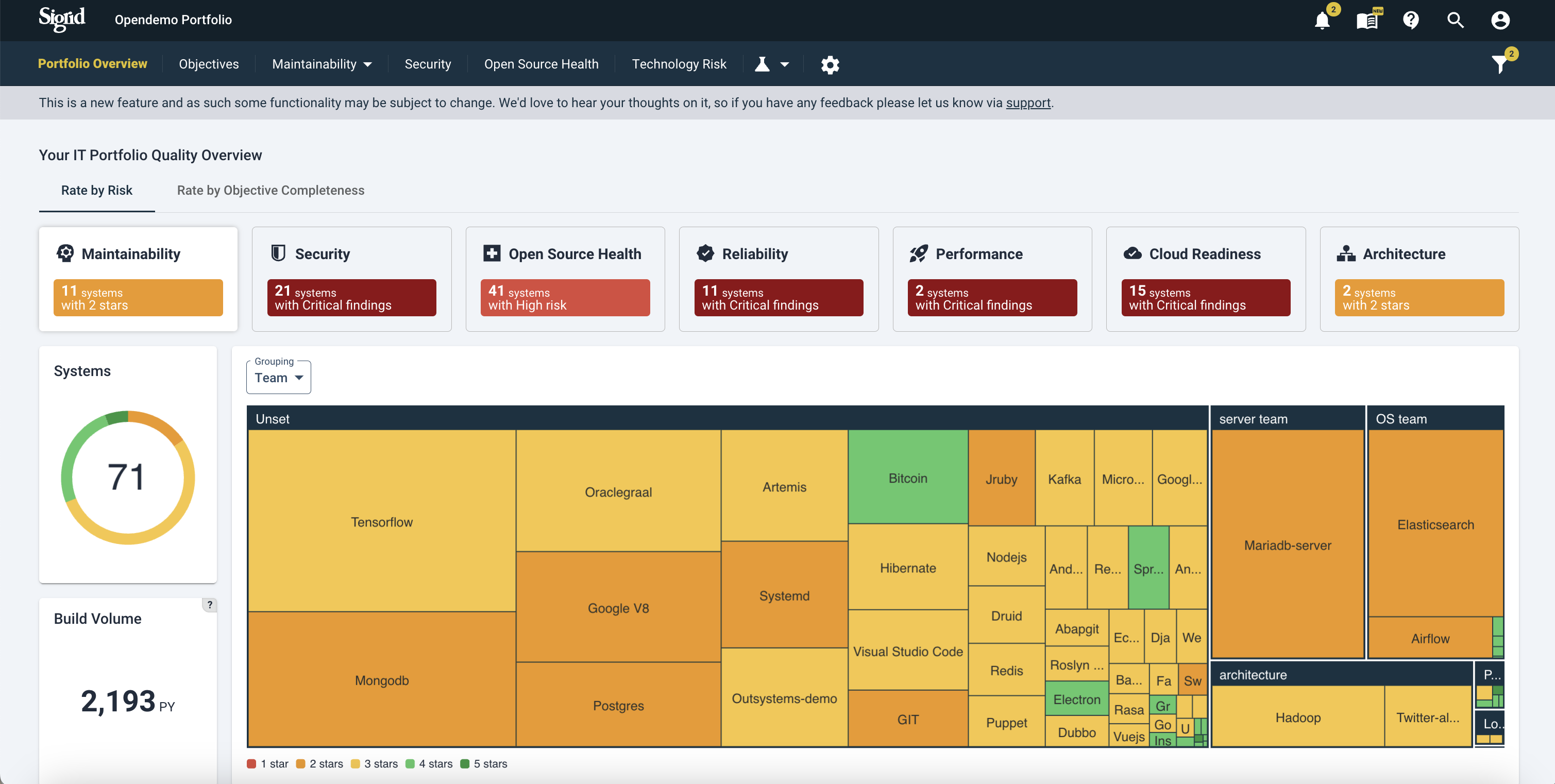1555x784 pixels.
Task: Expand the flask menu dropdown arrow
Action: pyautogui.click(x=785, y=64)
